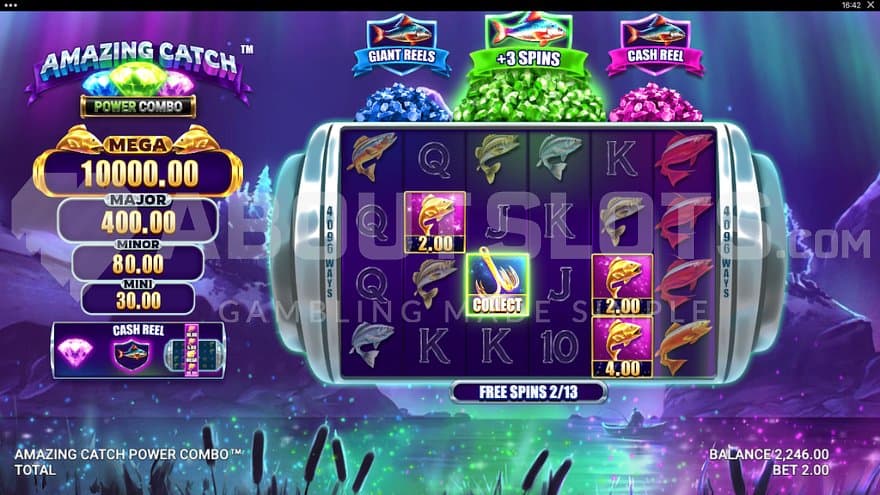Viewport: 880px width, 495px height.
Task: Click the Giant Reels fish badge
Action: (x=402, y=45)
